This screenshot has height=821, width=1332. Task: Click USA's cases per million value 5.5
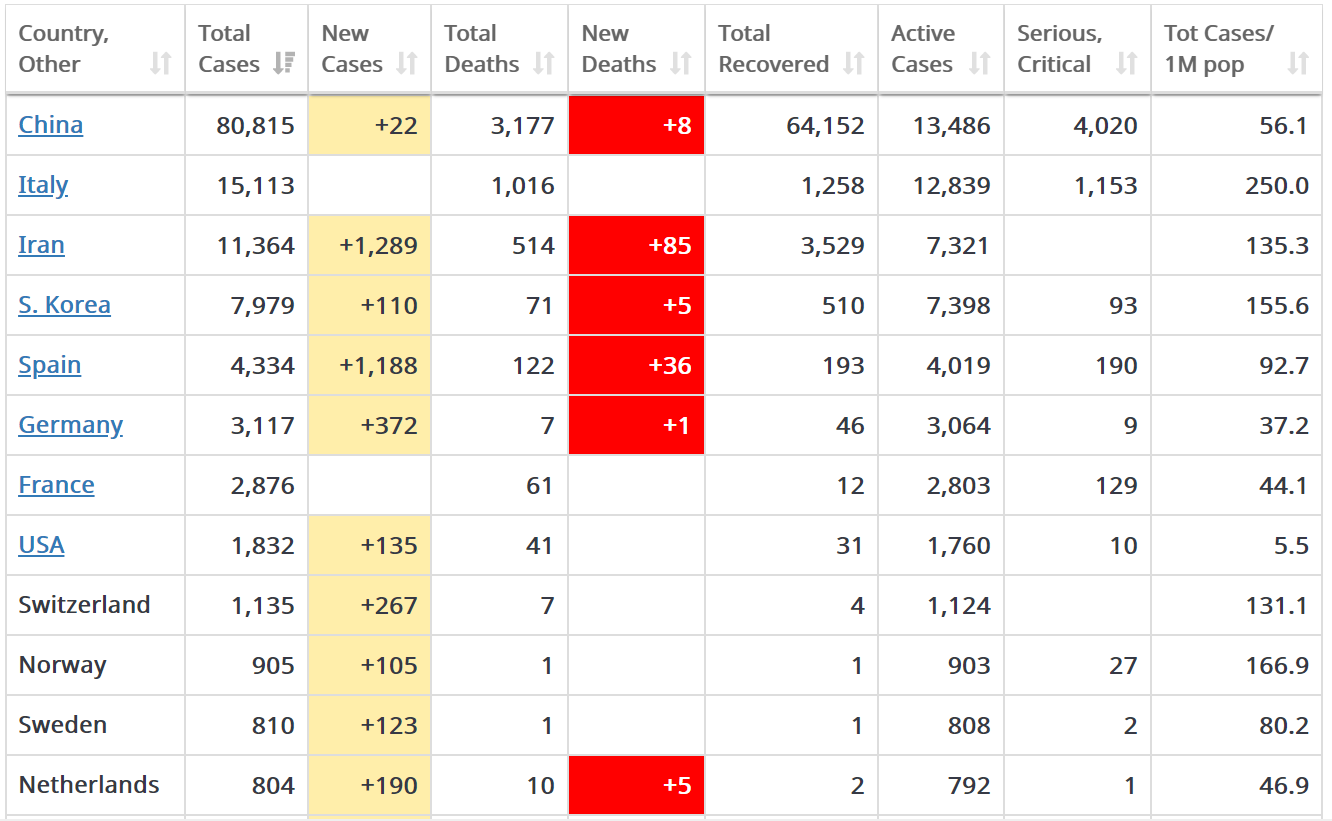pyautogui.click(x=1292, y=545)
